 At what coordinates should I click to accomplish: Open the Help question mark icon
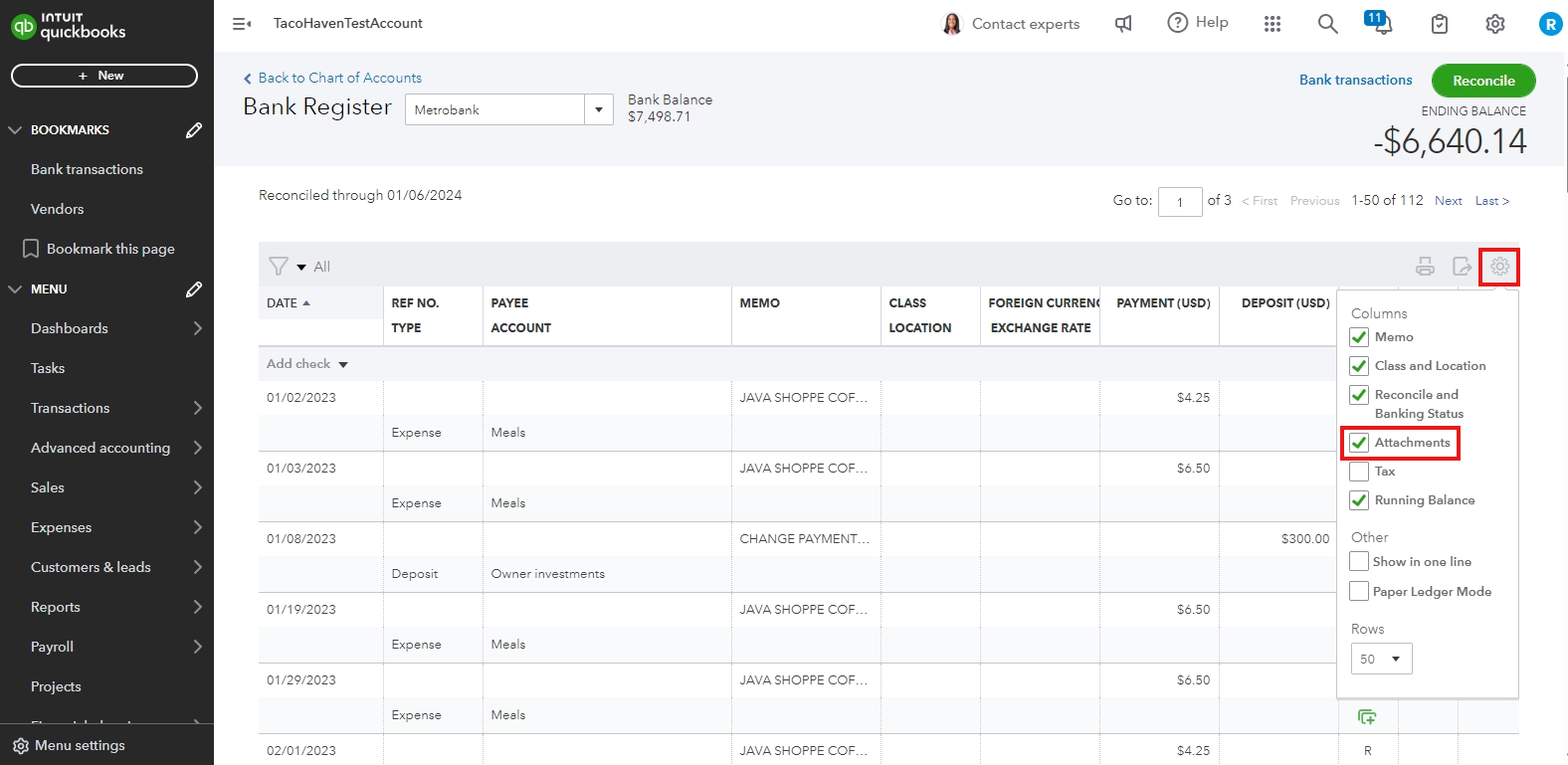coord(1178,22)
